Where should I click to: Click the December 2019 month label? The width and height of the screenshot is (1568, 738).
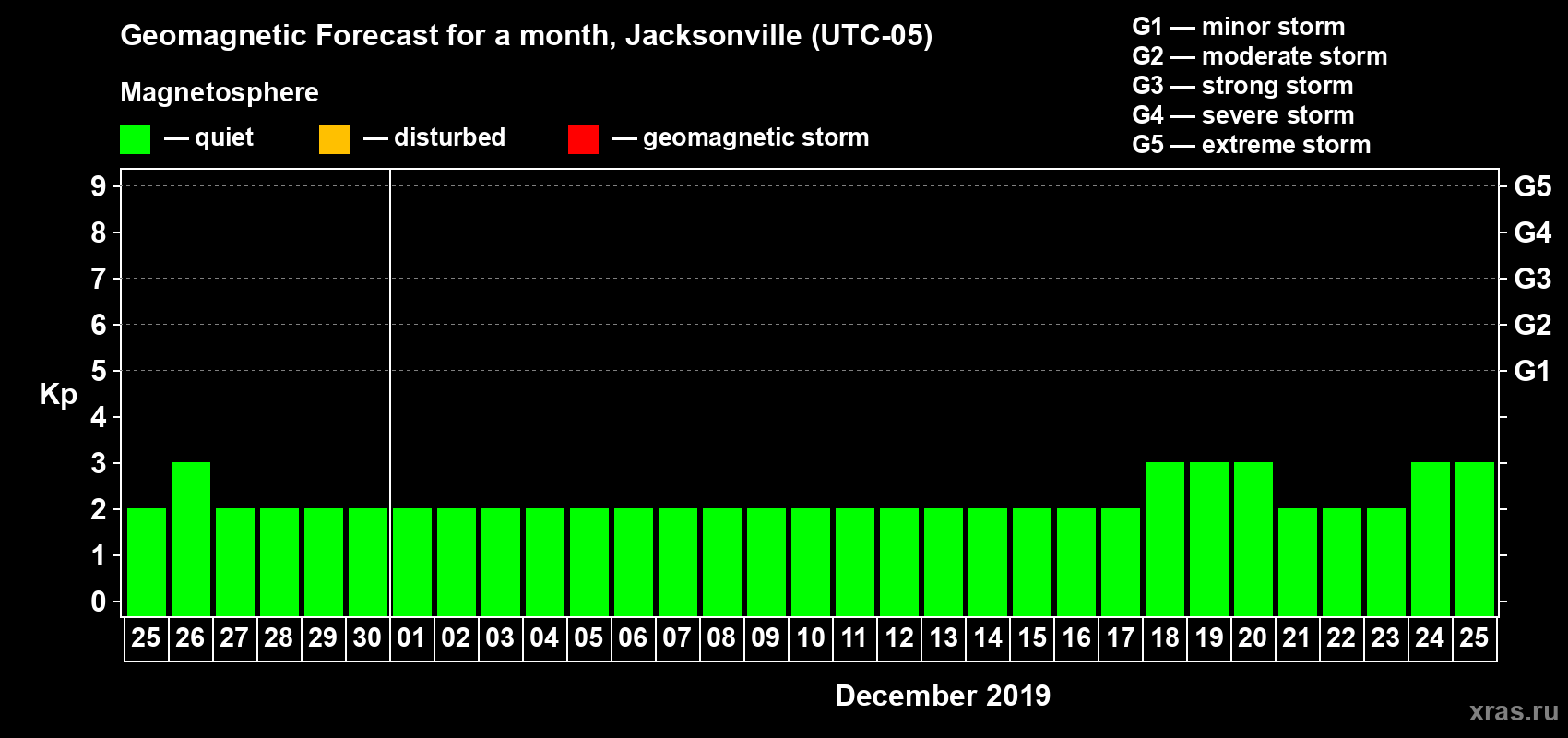pyautogui.click(x=942, y=696)
